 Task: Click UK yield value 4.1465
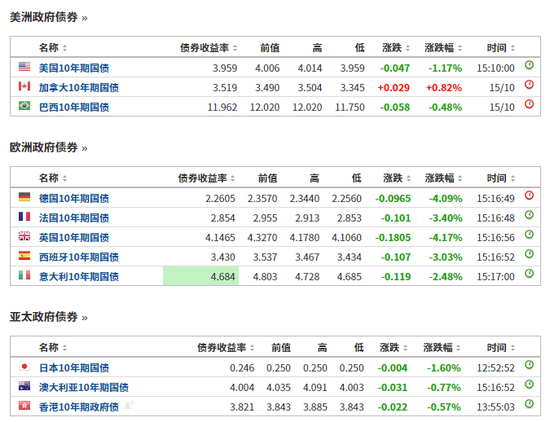220,238
